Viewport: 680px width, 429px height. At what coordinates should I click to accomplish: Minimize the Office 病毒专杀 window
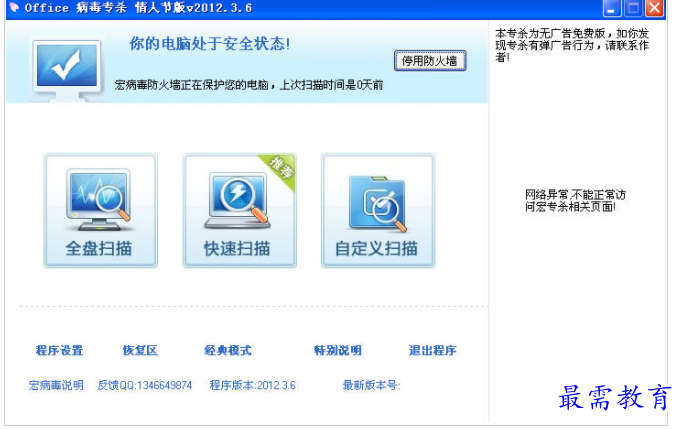(611, 8)
